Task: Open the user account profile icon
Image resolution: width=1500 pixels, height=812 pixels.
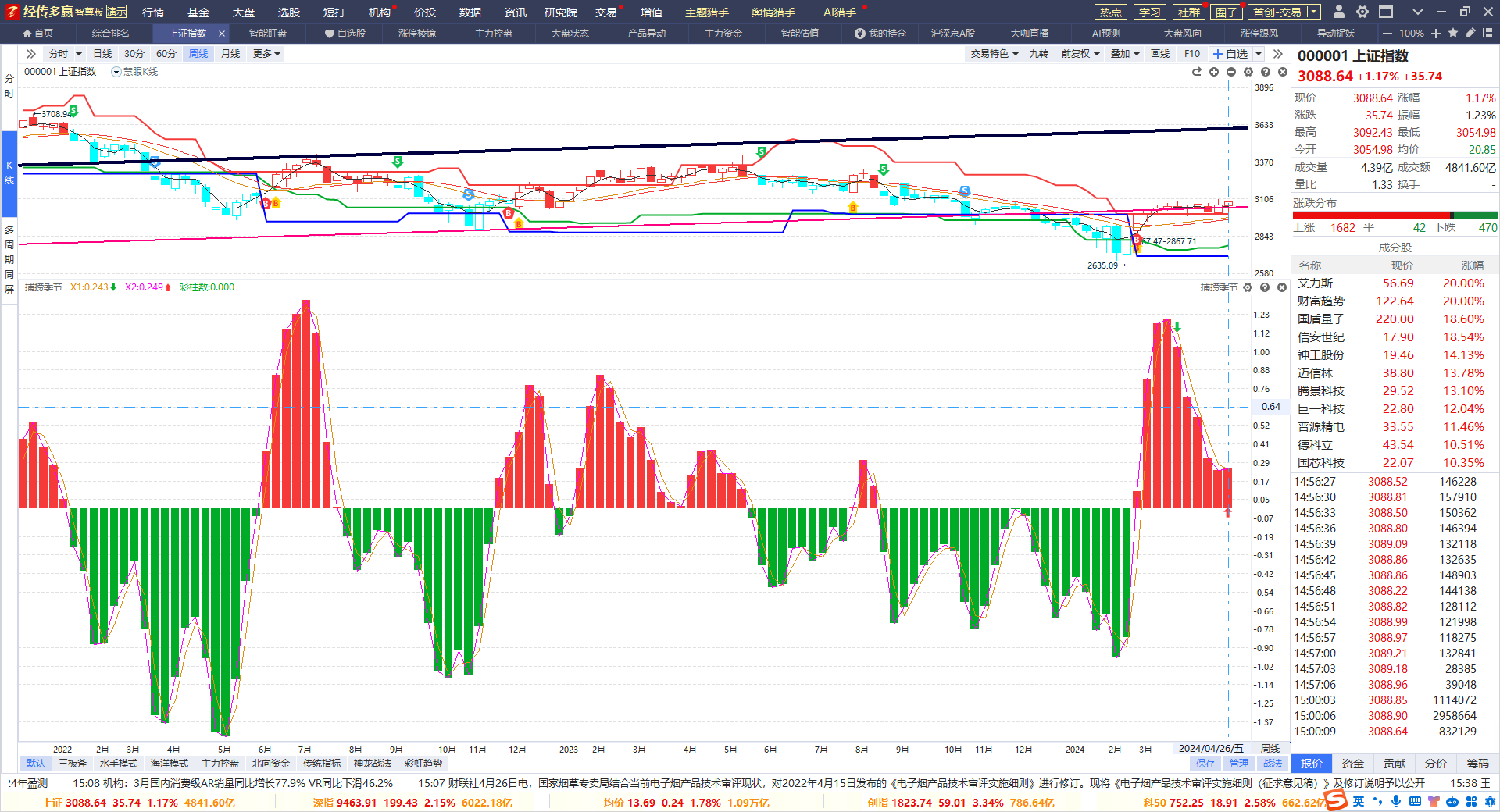Action: [1339, 12]
